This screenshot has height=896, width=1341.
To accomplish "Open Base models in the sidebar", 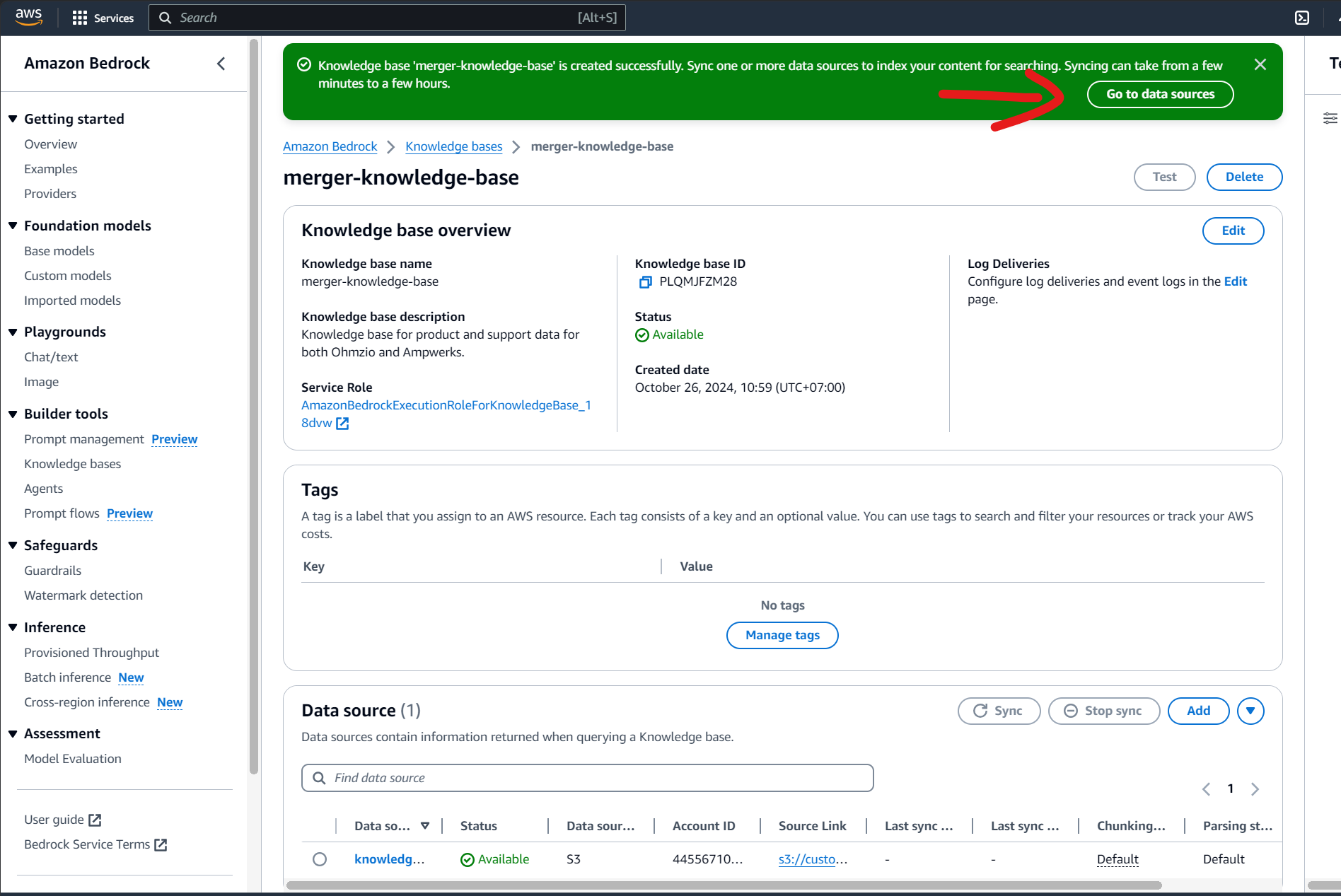I will coord(59,251).
